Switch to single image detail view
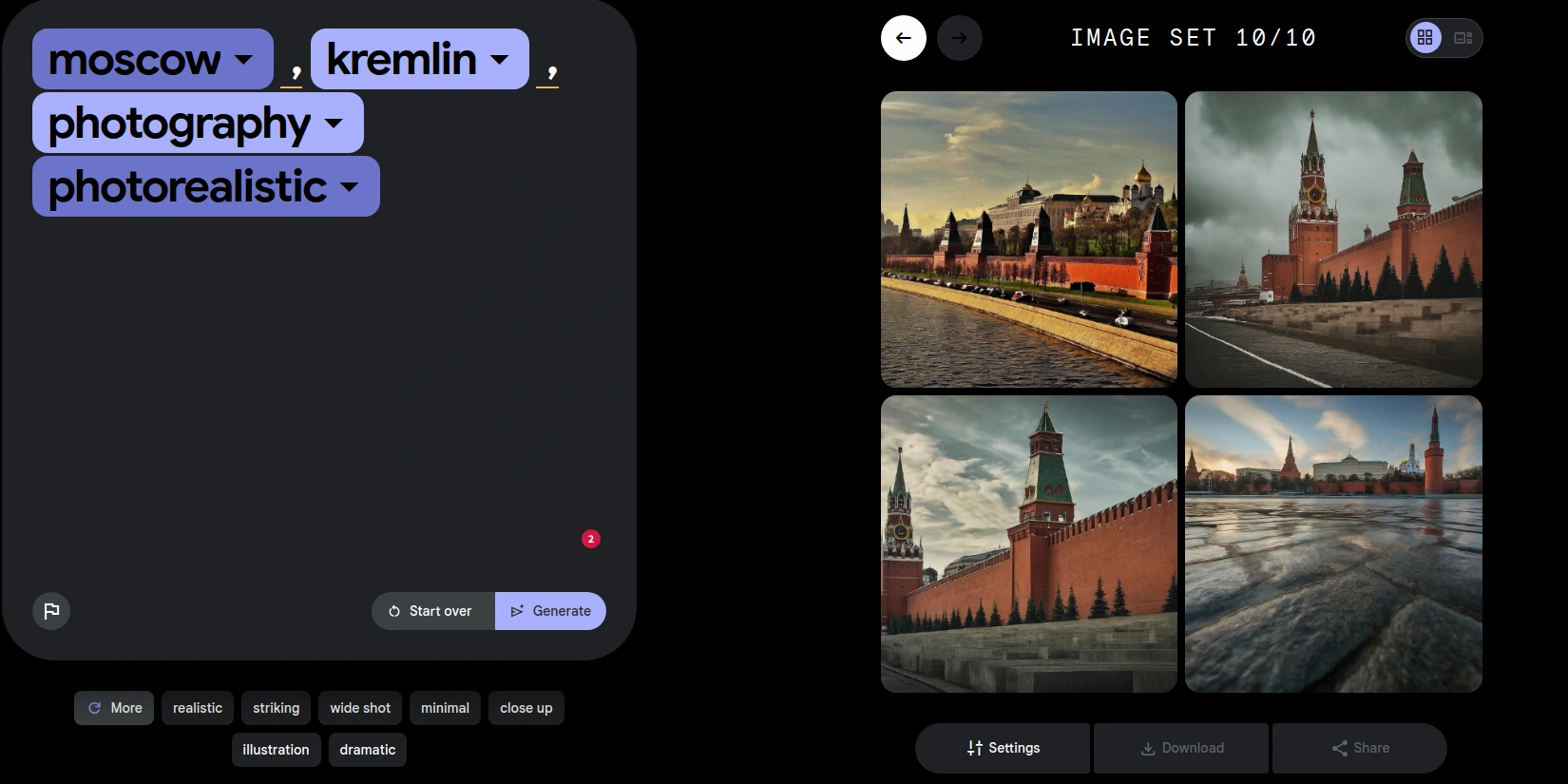This screenshot has height=784, width=1568. click(x=1463, y=38)
